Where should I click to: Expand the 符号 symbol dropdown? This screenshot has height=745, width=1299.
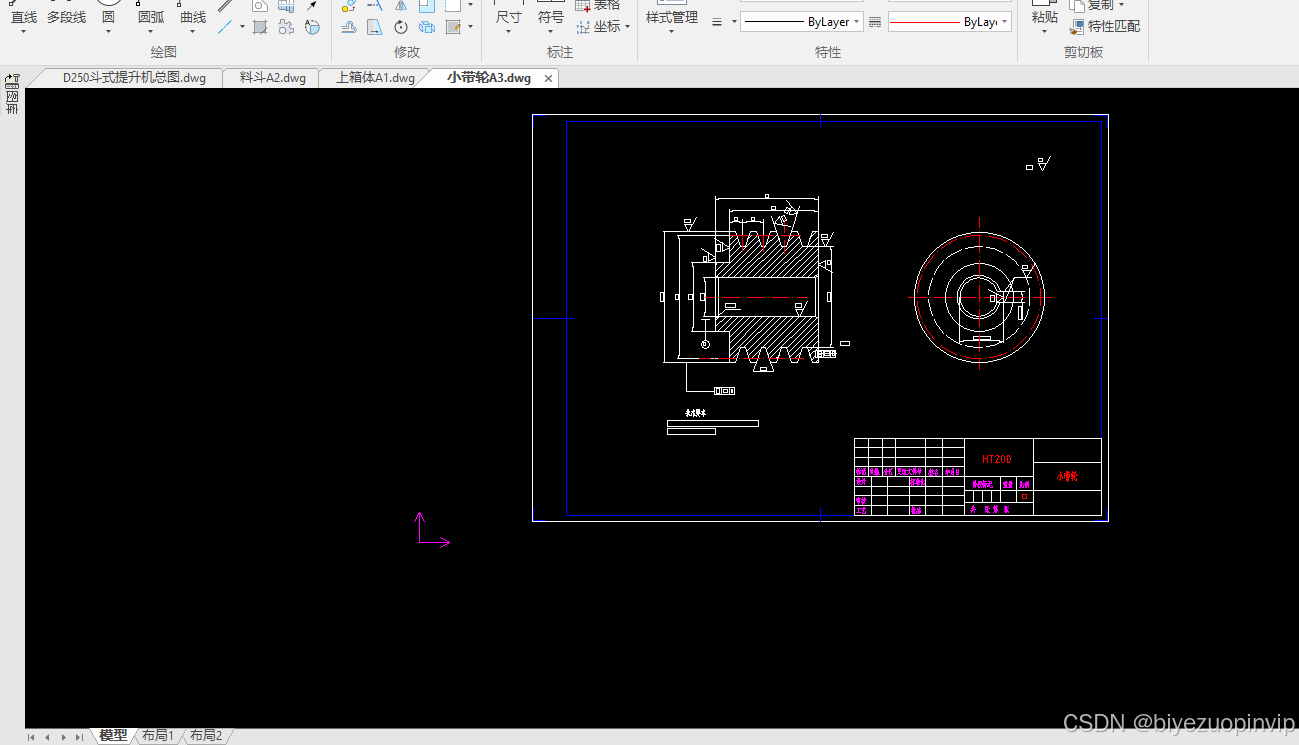click(550, 32)
